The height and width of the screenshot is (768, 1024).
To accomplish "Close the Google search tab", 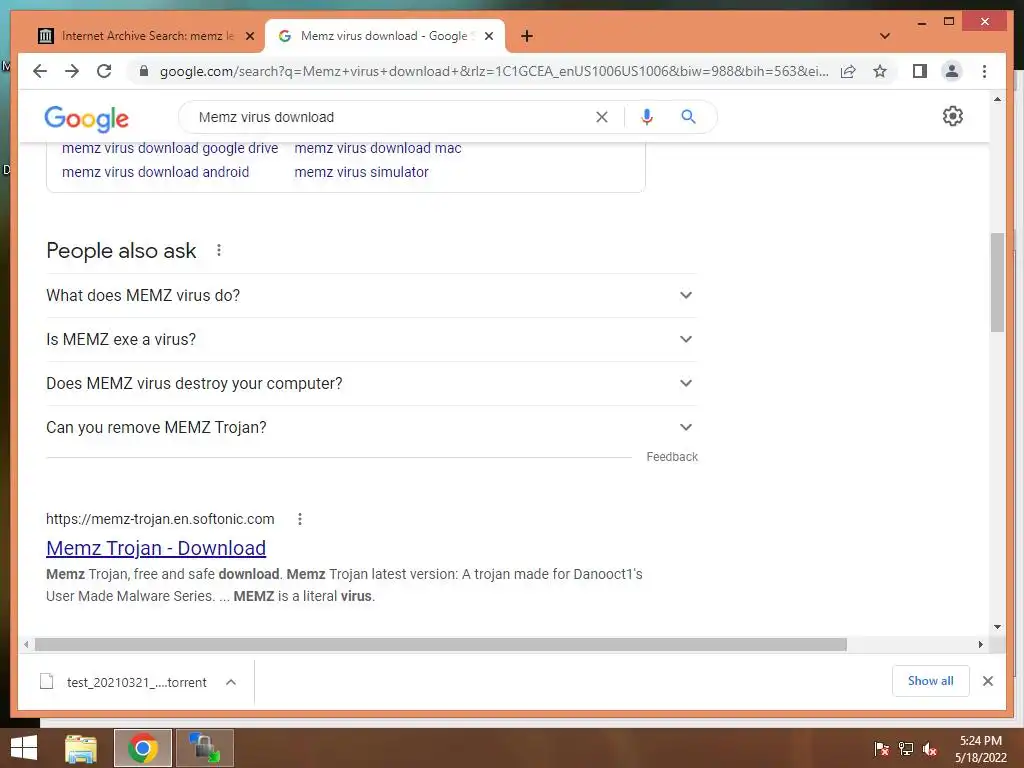I will point(488,36).
